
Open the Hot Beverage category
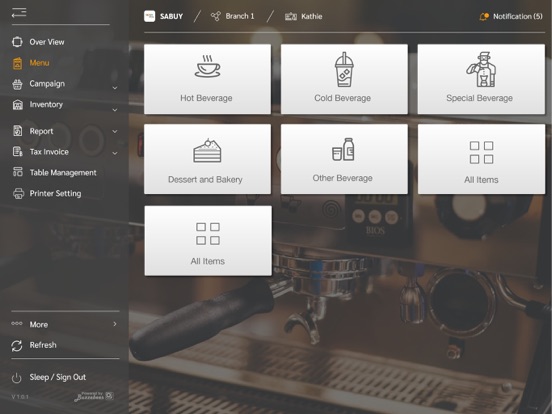[207, 79]
